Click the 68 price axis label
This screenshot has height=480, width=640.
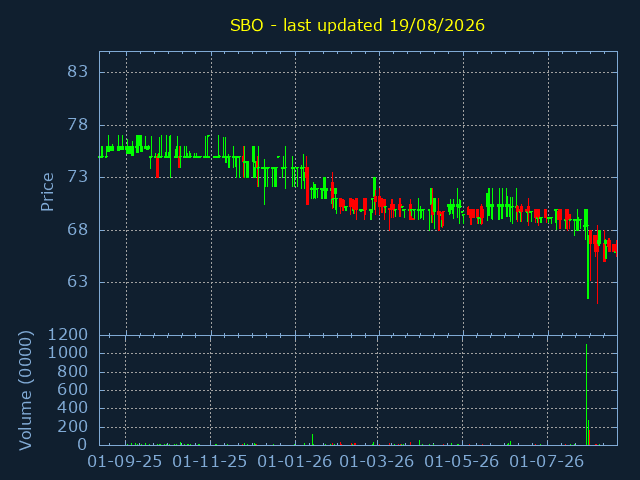pyautogui.click(x=78, y=230)
